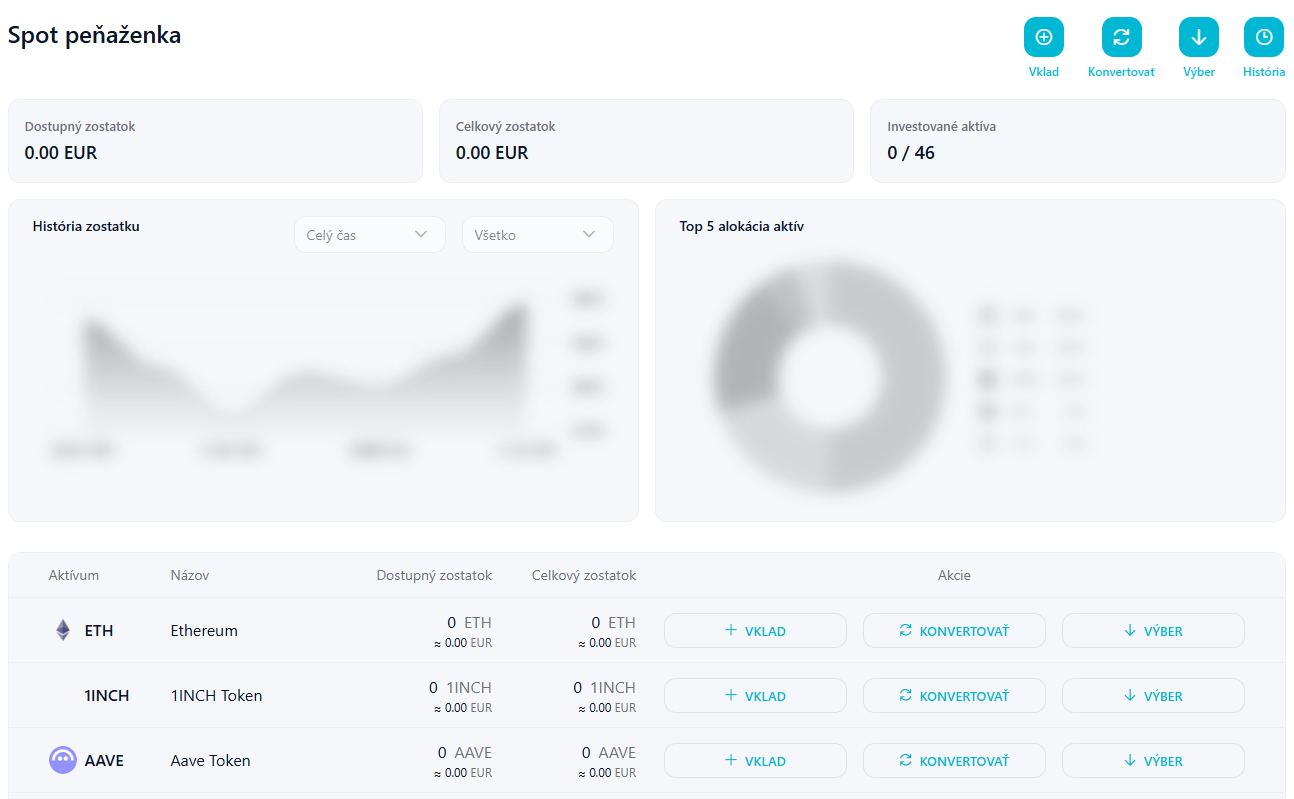Click the plus icon in the ETH Vklad button

[731, 630]
